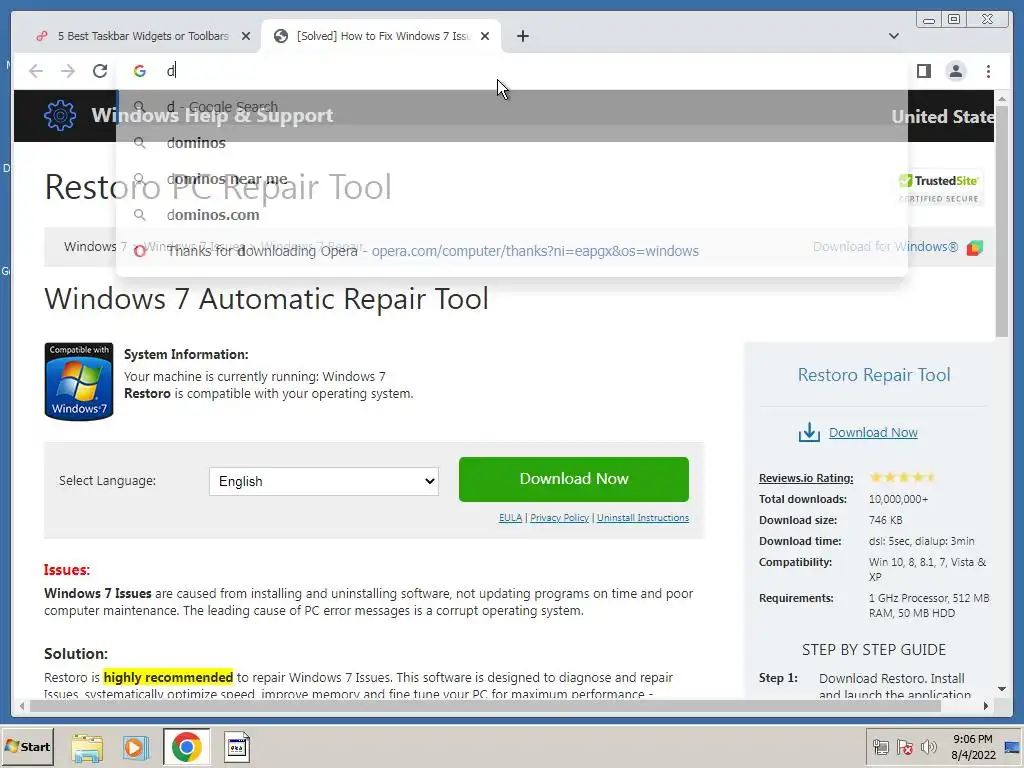Open Chrome three-dot menu

(988, 71)
